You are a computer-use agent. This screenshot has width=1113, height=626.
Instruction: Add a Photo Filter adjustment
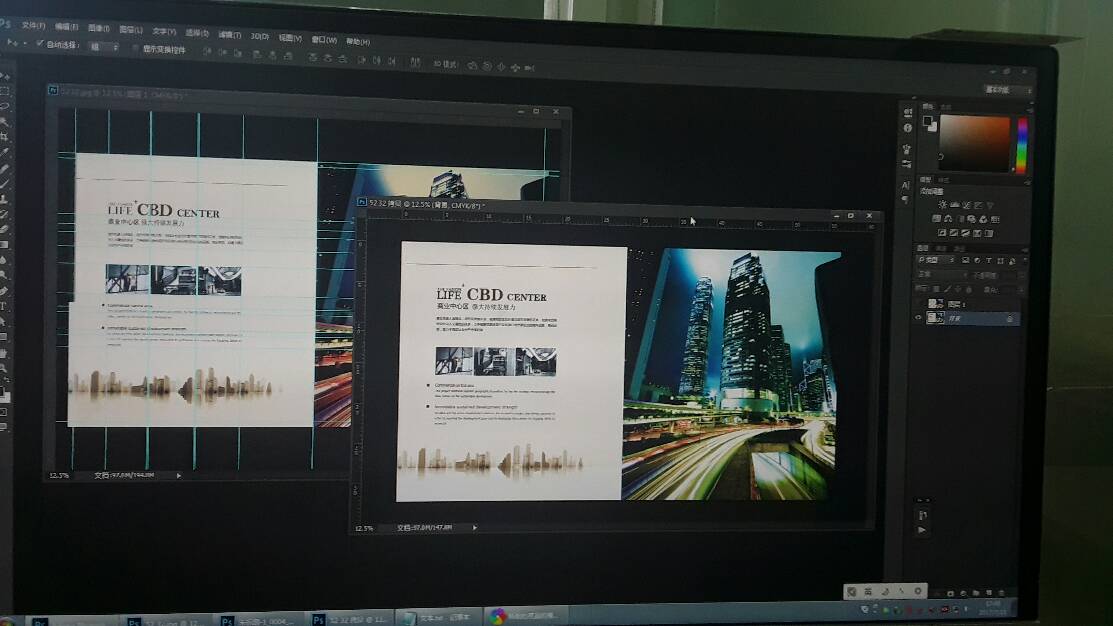click(x=971, y=219)
